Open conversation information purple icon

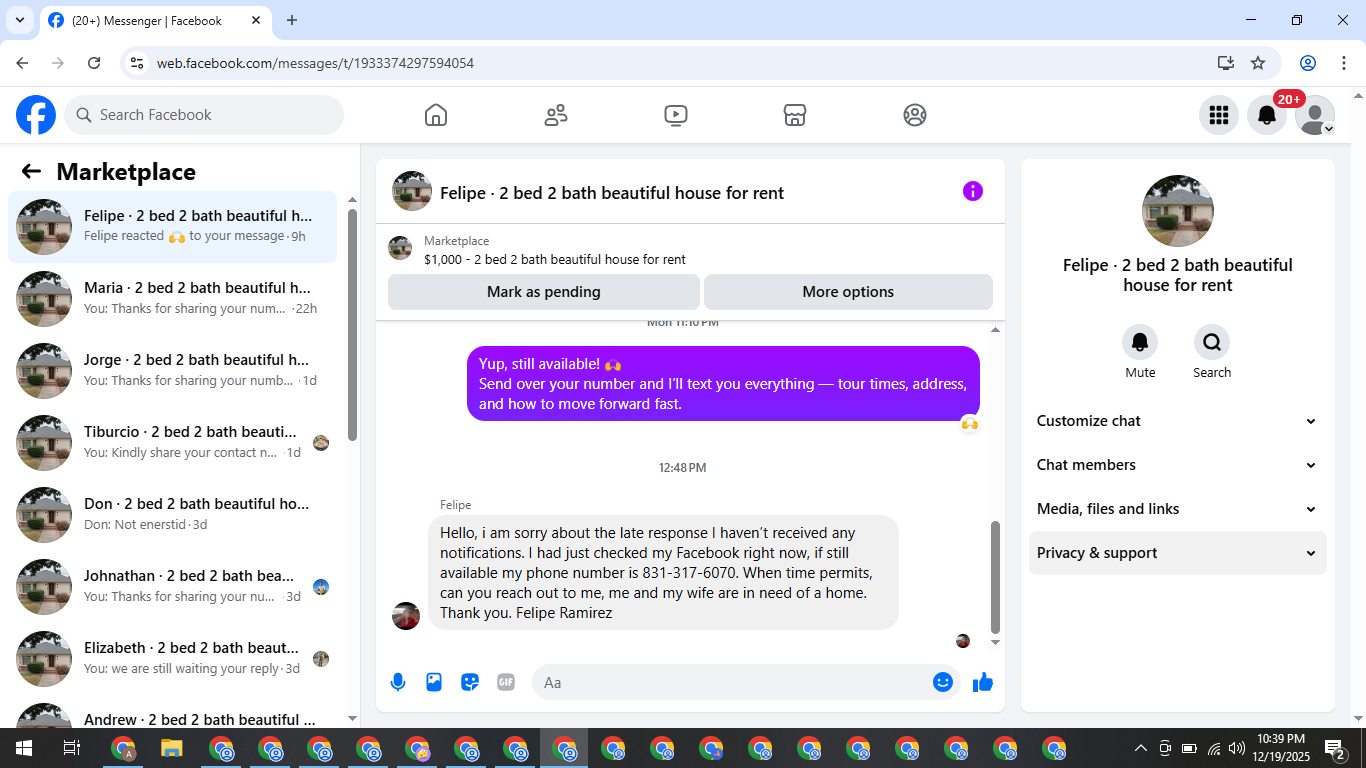point(973,191)
